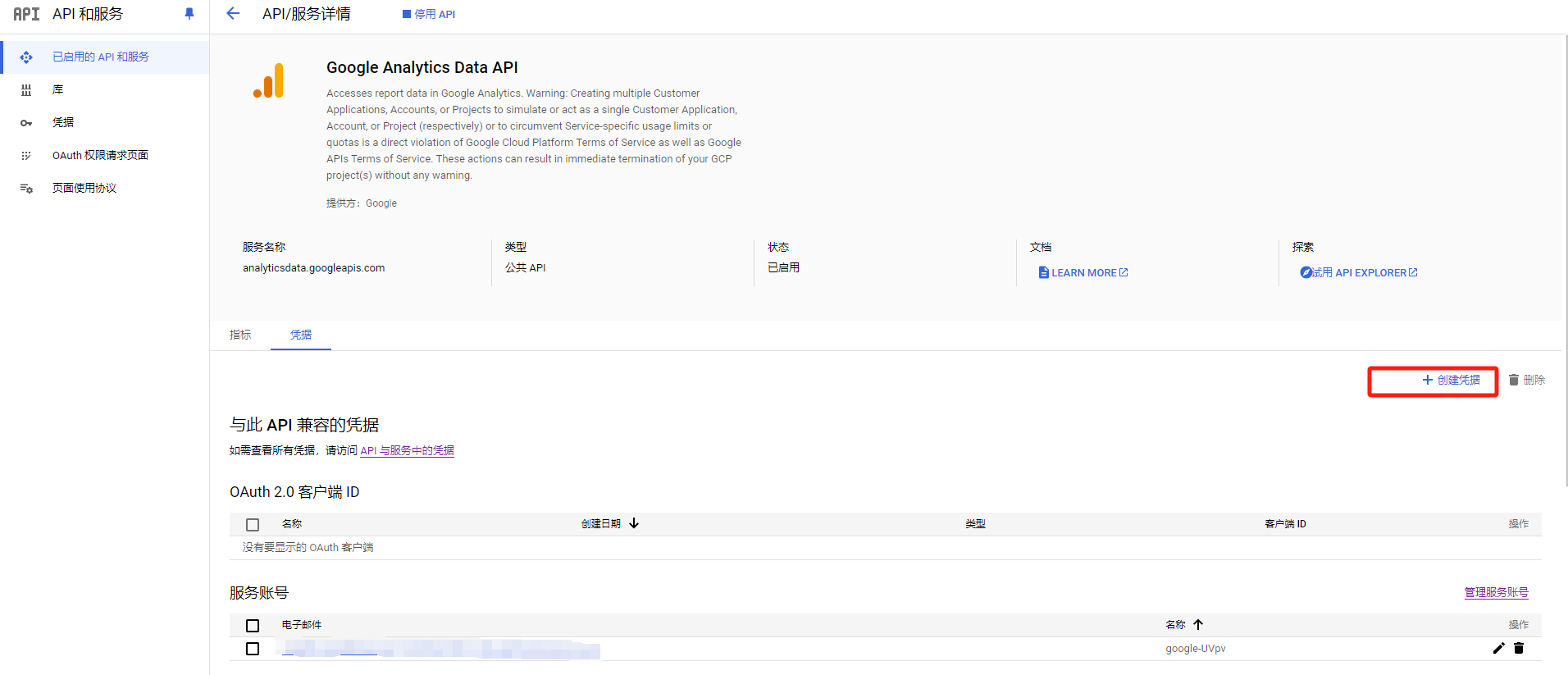The image size is (1568, 675).
Task: Select all service accounts header checkbox
Action: click(x=253, y=625)
